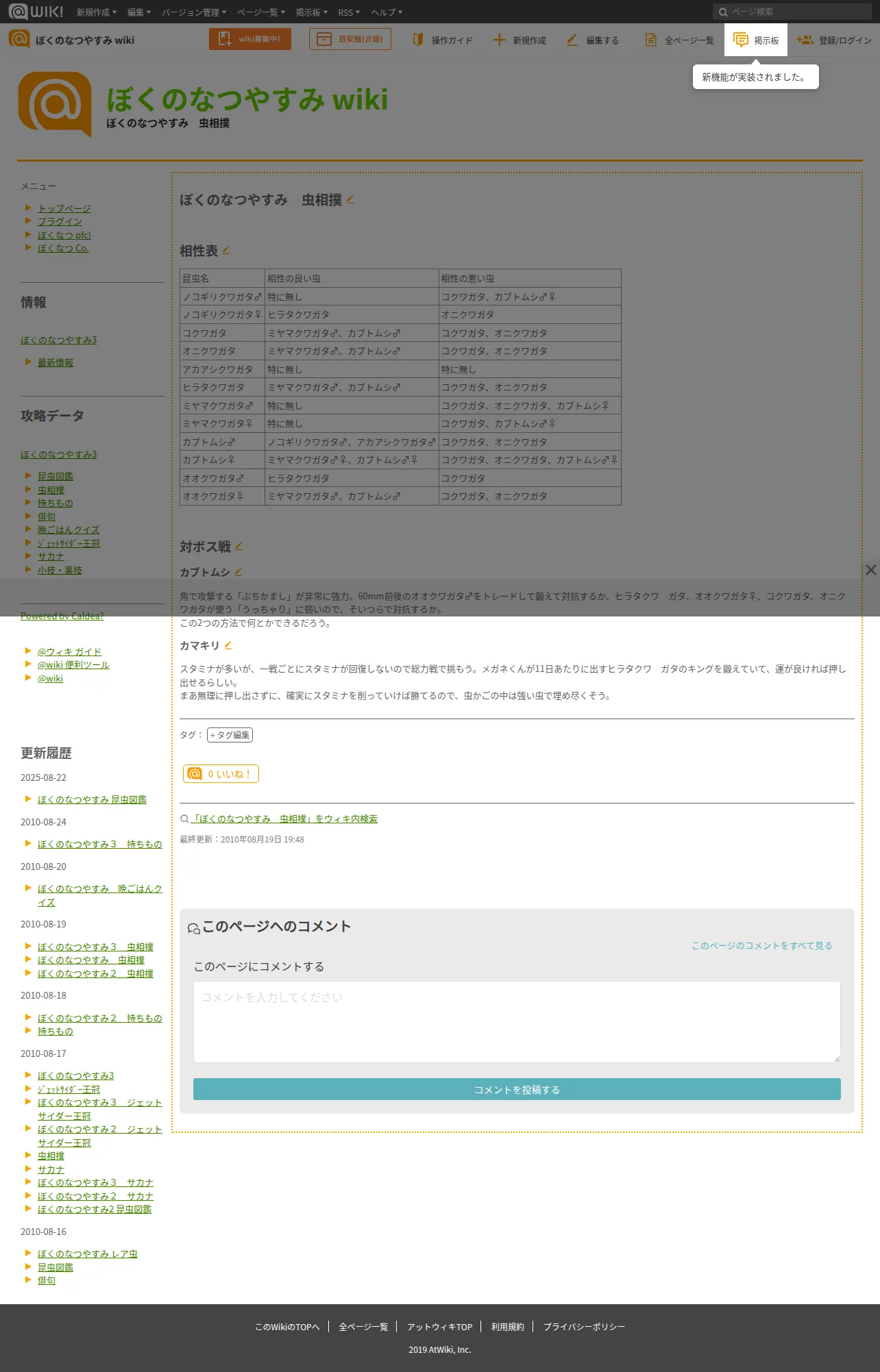Open the 操作ガイド guide icon

pos(418,40)
